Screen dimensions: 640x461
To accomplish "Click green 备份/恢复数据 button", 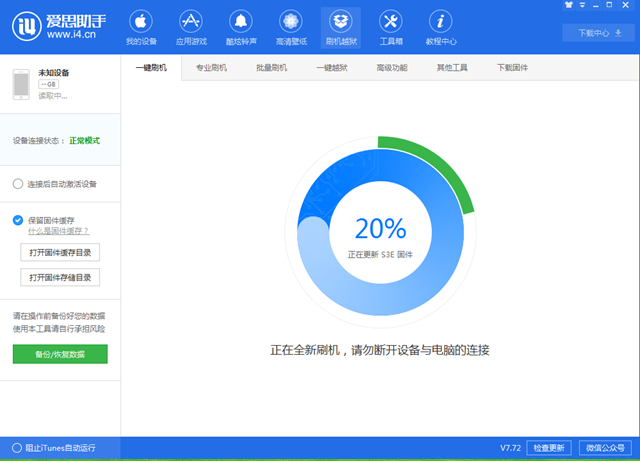I will 60,354.
